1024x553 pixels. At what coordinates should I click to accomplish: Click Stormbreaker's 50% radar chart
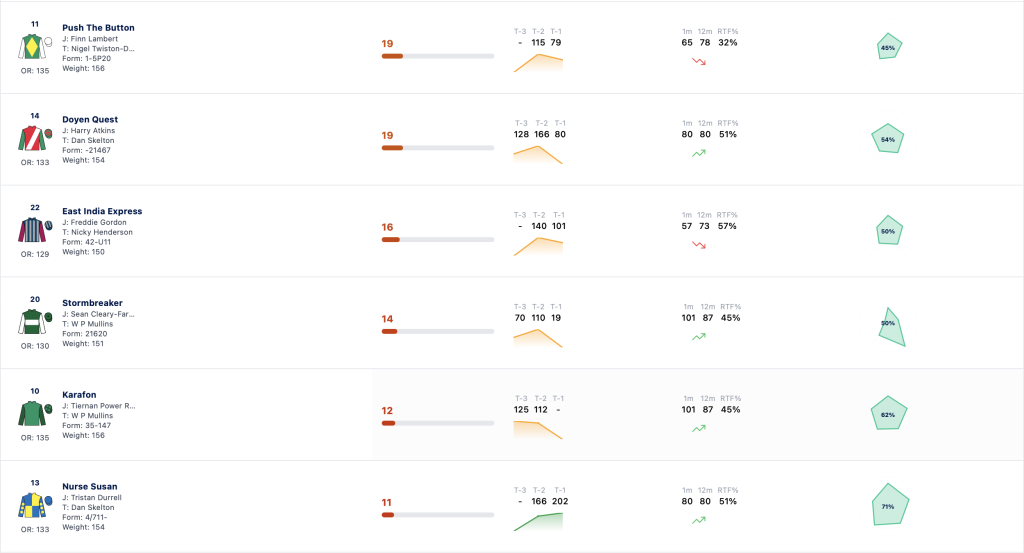pyautogui.click(x=891, y=326)
